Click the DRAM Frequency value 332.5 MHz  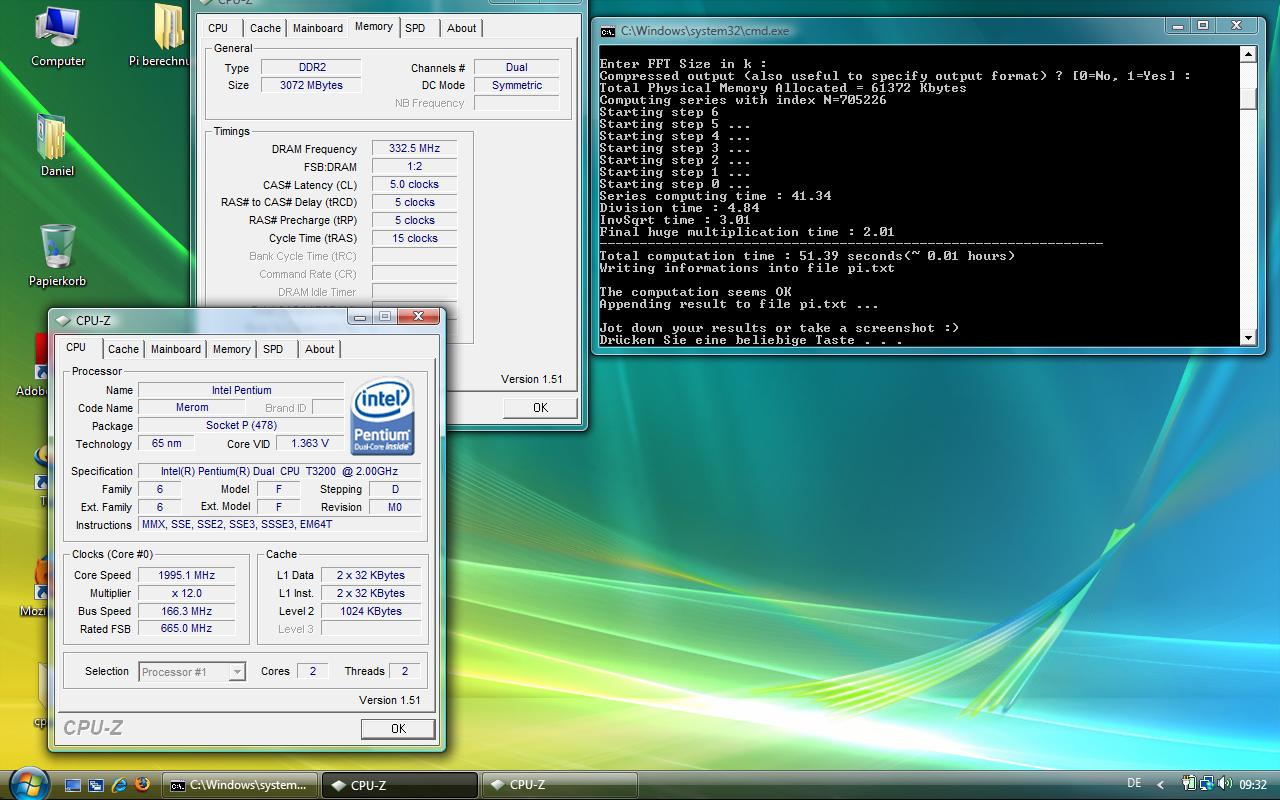click(414, 148)
